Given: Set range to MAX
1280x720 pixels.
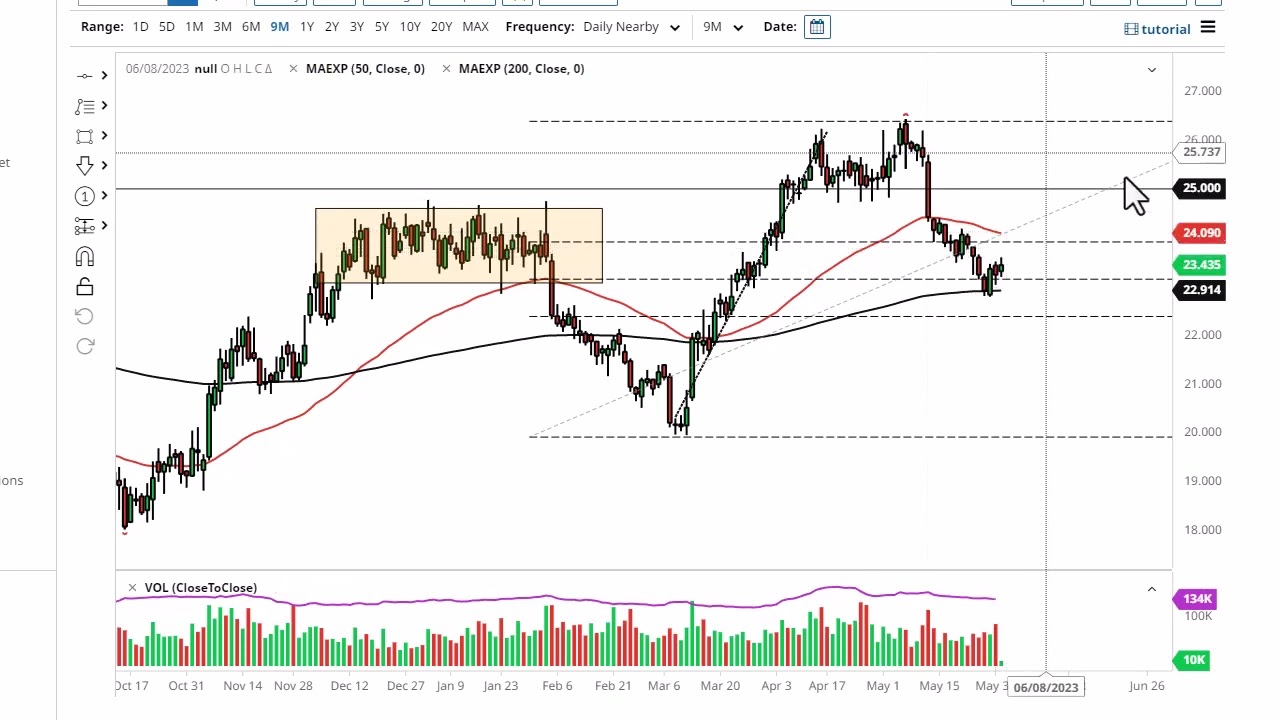Looking at the screenshot, I should (x=476, y=27).
